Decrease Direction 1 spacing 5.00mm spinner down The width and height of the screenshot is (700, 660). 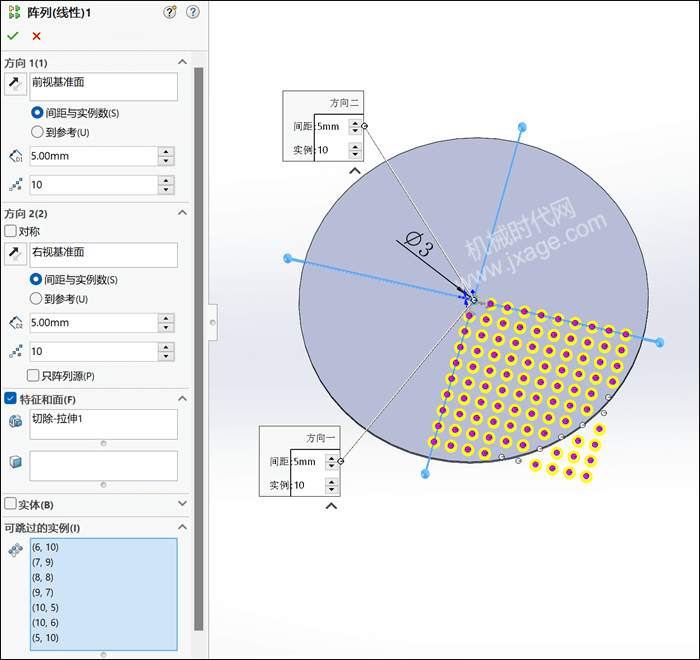pyautogui.click(x=166, y=161)
